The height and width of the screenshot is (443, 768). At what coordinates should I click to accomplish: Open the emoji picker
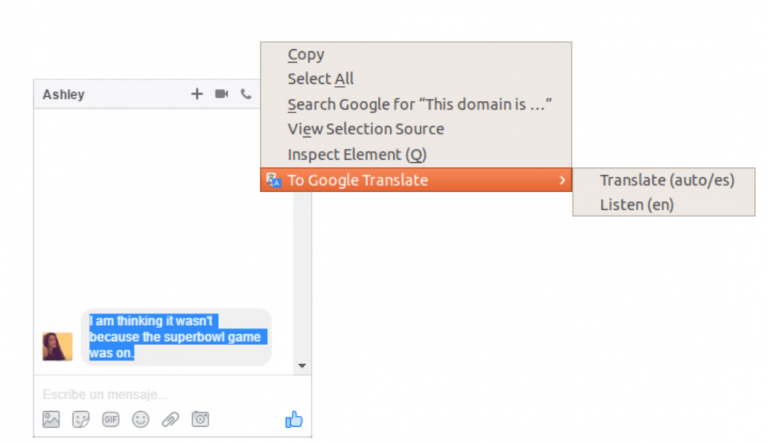point(141,420)
